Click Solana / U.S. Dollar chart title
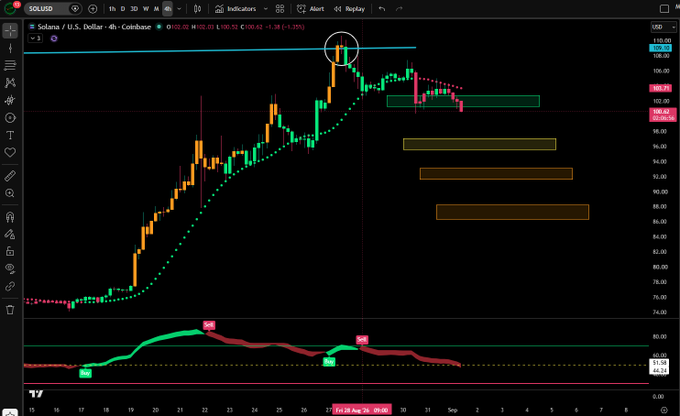Viewport: 680px width, 416px height. (x=94, y=27)
